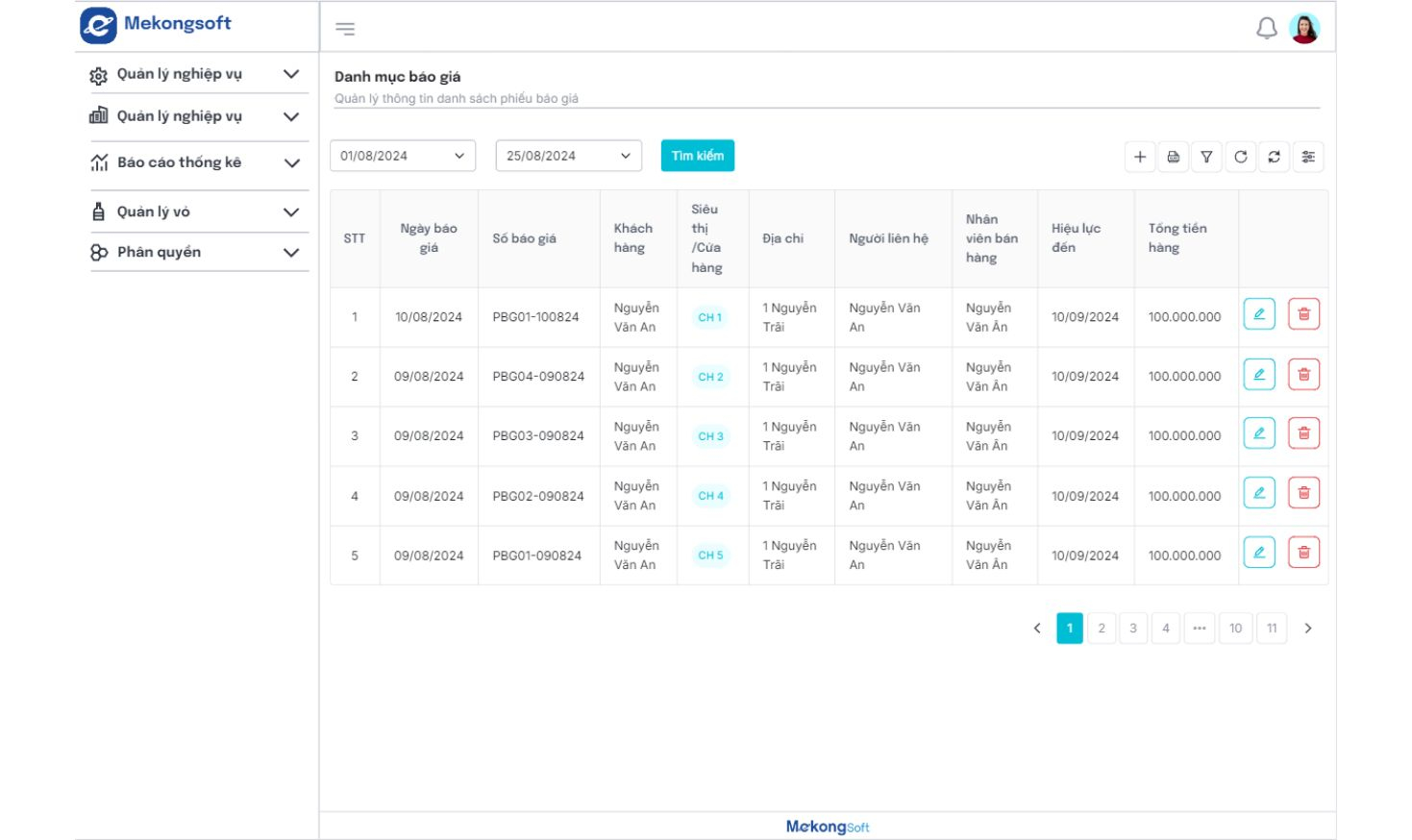Image resolution: width=1412 pixels, height=840 pixels.
Task: Go to page 11
Action: pos(1272,629)
